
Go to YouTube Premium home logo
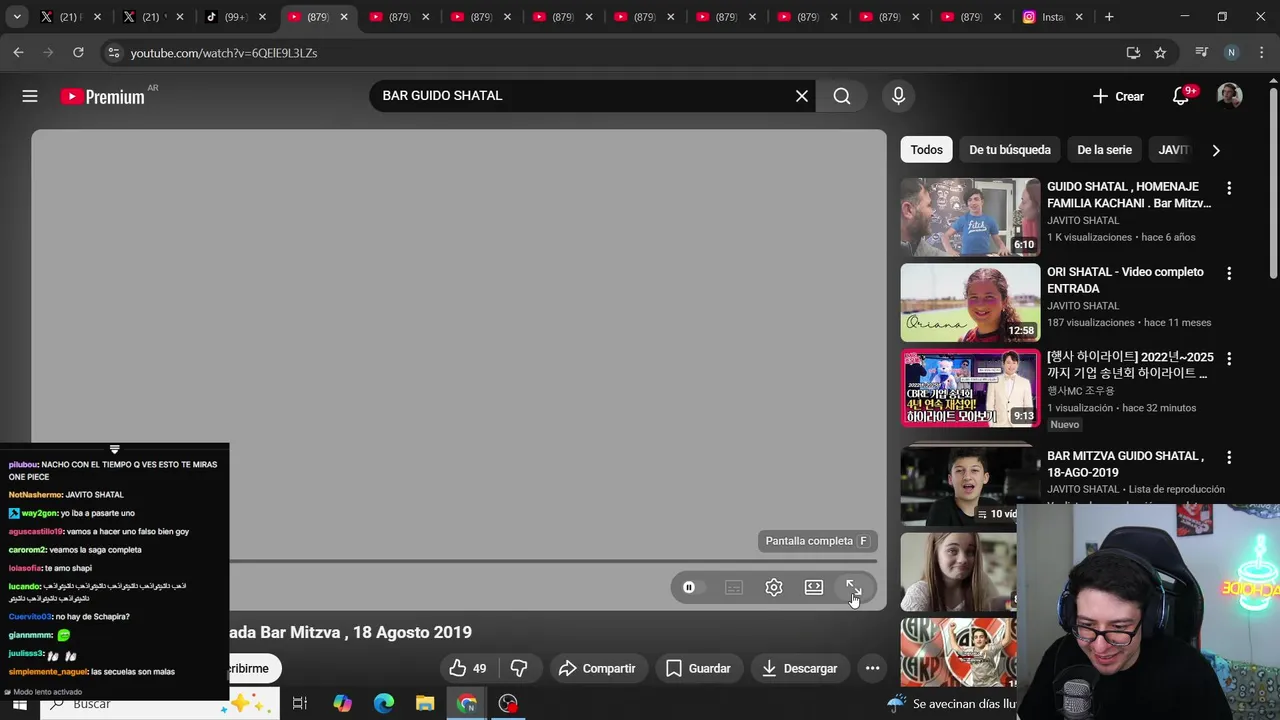pyautogui.click(x=102, y=96)
